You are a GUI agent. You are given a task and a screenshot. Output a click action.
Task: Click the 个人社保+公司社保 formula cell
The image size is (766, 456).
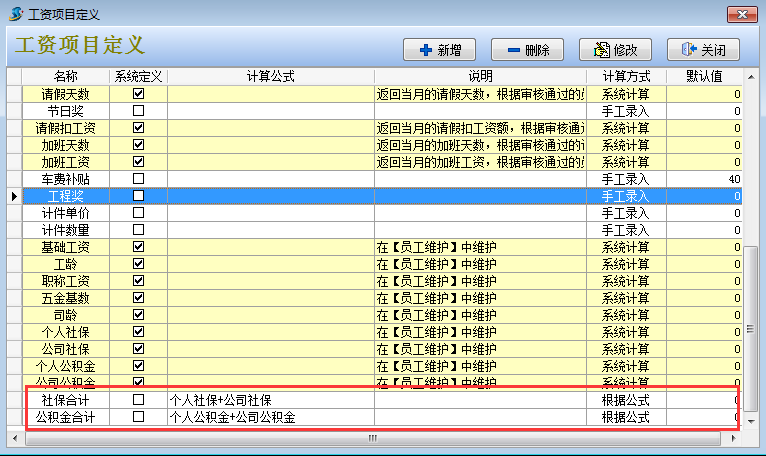tap(271, 400)
